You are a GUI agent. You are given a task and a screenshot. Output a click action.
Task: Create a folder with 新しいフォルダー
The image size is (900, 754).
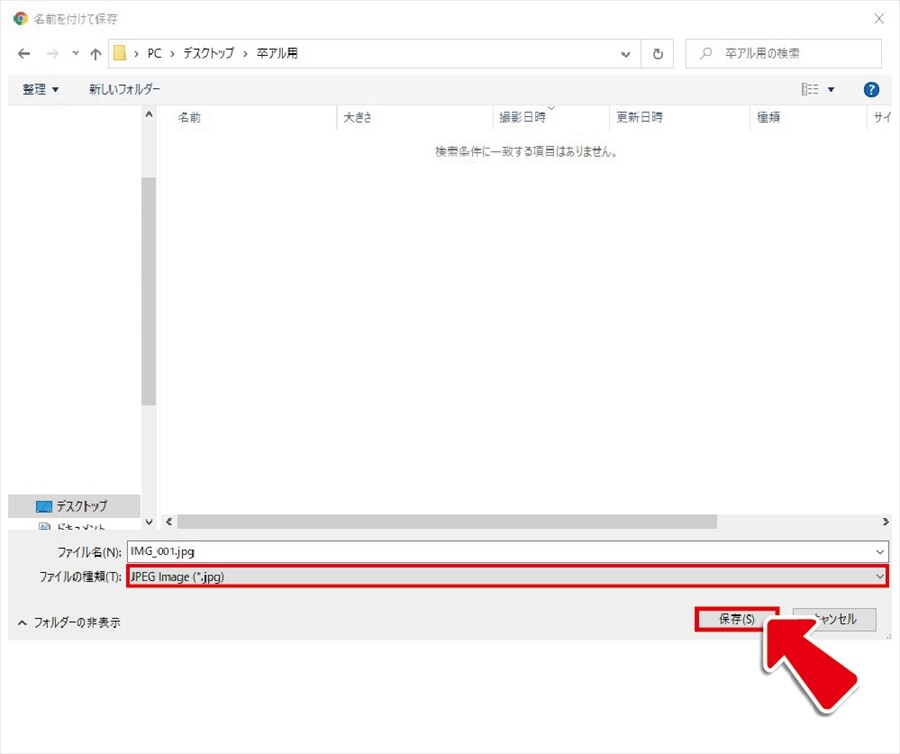click(x=124, y=89)
